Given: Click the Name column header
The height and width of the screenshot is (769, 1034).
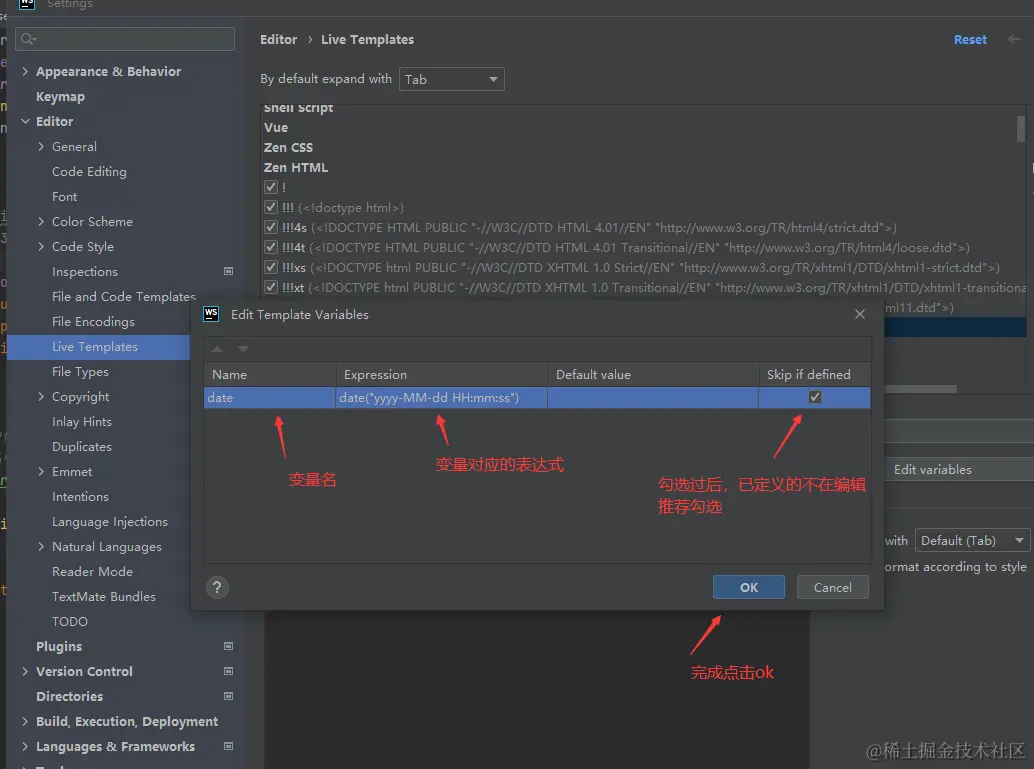Looking at the screenshot, I should click(x=270, y=375).
